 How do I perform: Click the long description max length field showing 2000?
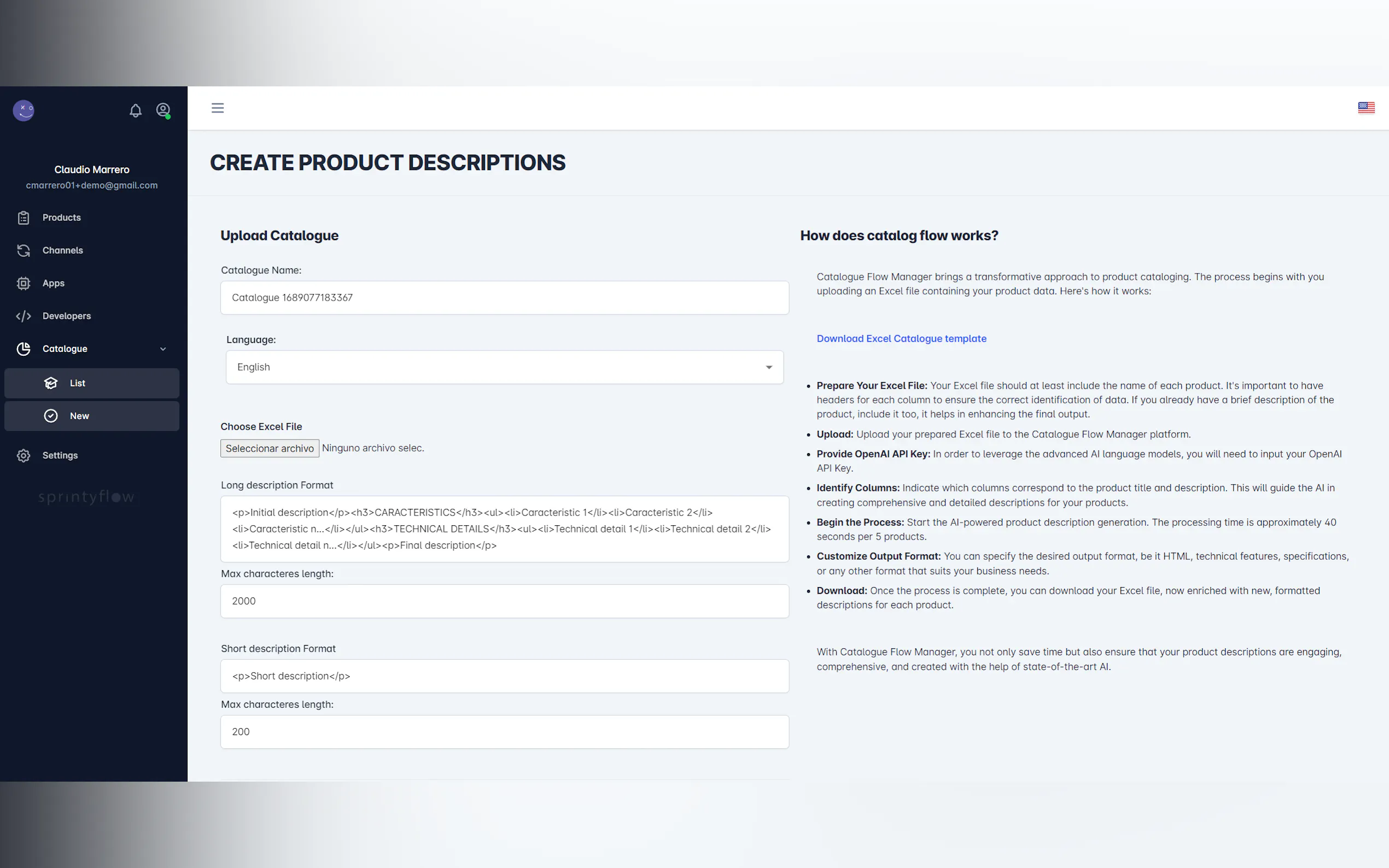tap(504, 601)
